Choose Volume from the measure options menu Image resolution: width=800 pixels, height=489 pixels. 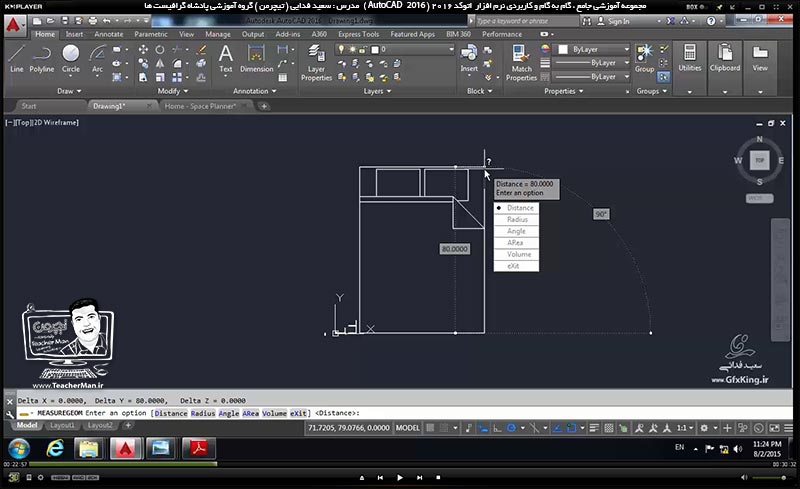coord(516,254)
